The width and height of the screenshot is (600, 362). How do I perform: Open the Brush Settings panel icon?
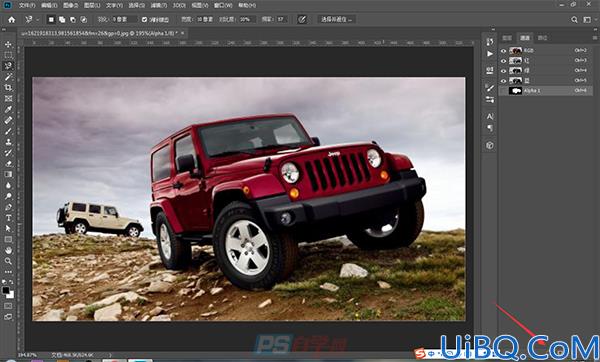coord(490,100)
